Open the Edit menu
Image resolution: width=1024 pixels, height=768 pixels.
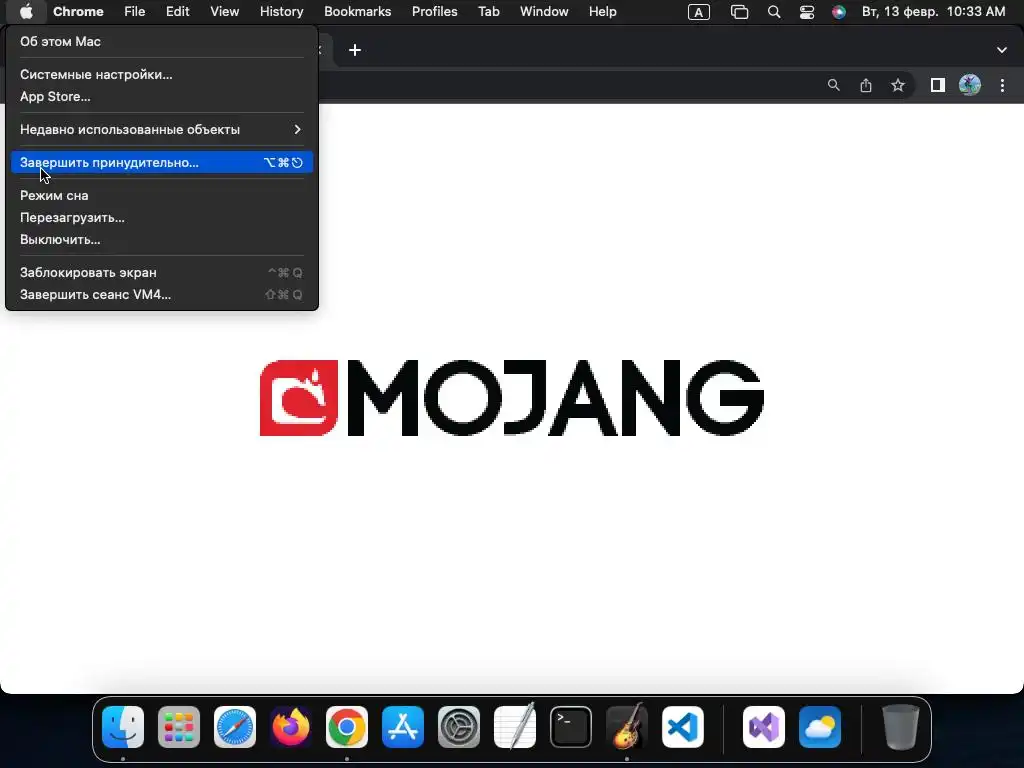177,12
